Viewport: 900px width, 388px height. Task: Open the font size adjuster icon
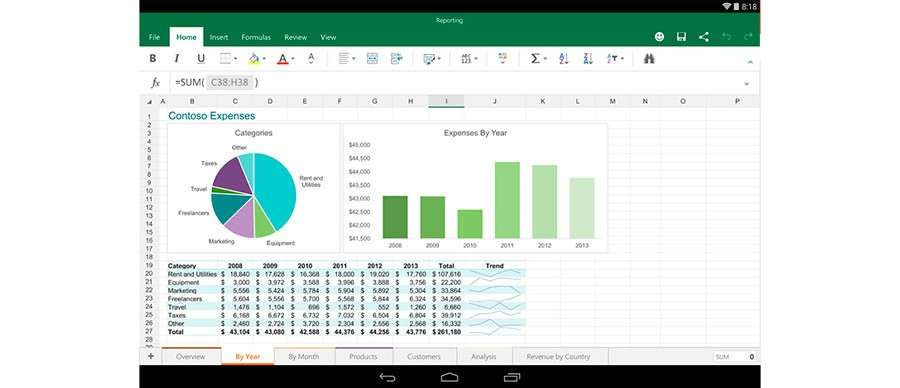coord(311,58)
